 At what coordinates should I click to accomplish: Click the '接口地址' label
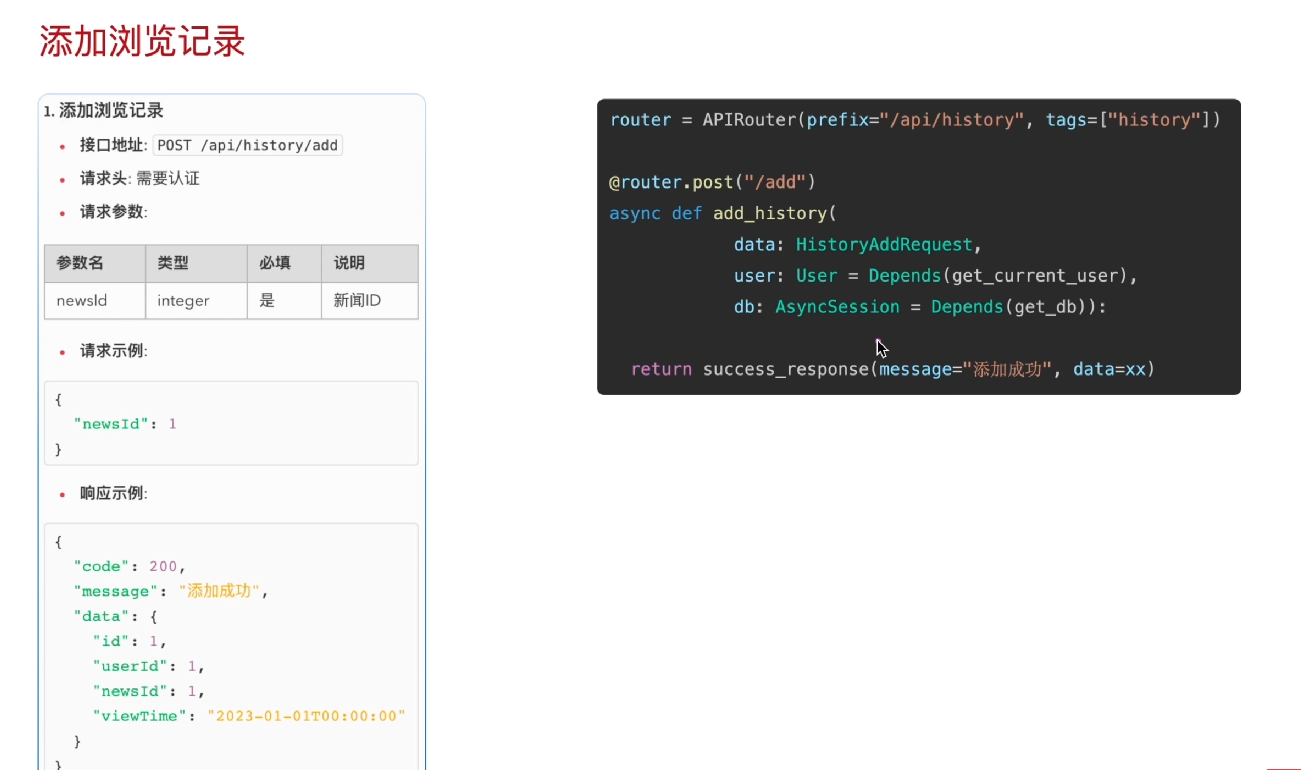[x=112, y=145]
